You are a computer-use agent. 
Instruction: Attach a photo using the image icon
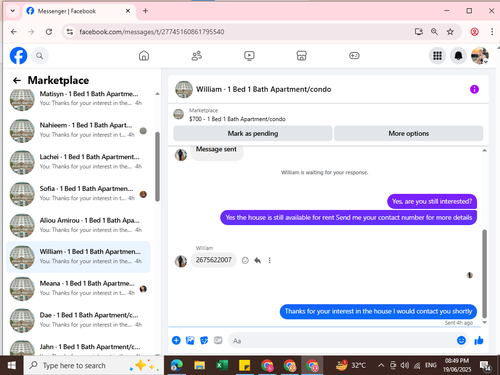(190, 340)
